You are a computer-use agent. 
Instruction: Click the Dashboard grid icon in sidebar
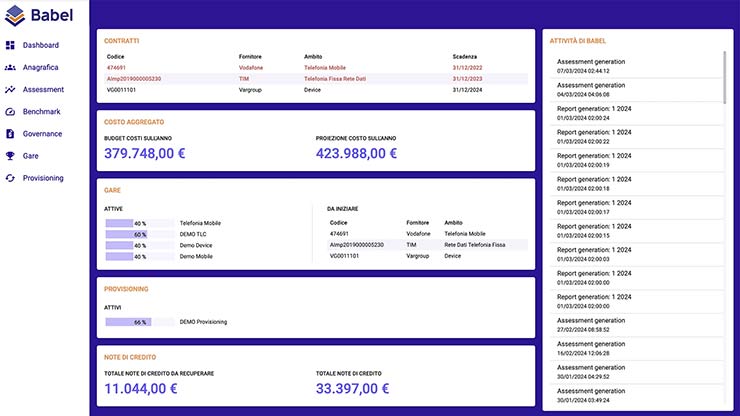(x=10, y=45)
